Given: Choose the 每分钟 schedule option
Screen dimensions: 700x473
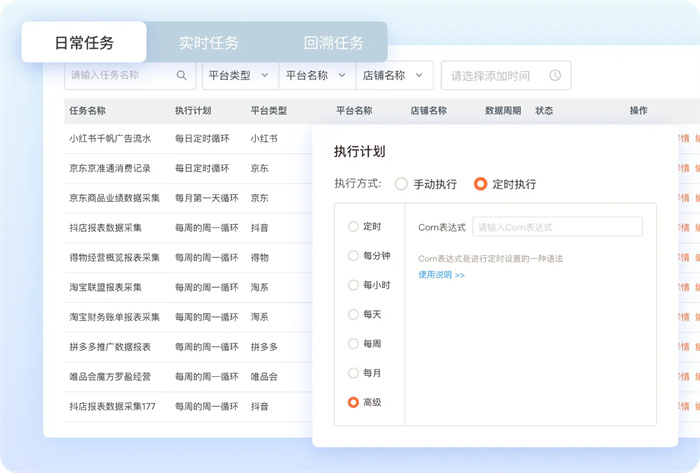Looking at the screenshot, I should click(353, 256).
